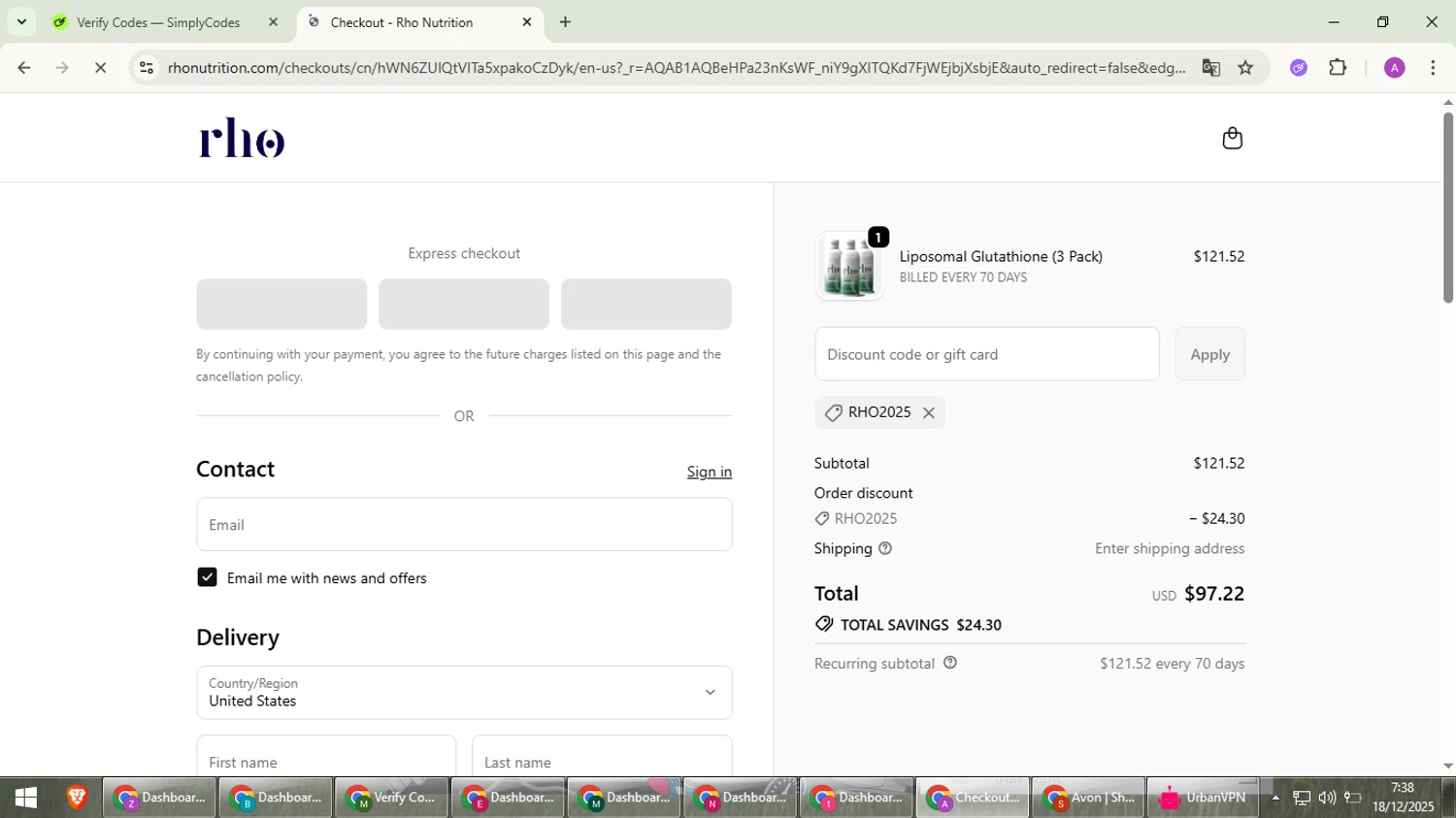Image resolution: width=1456 pixels, height=818 pixels.
Task: Open the Verify Co... taskbar window
Action: [x=392, y=798]
